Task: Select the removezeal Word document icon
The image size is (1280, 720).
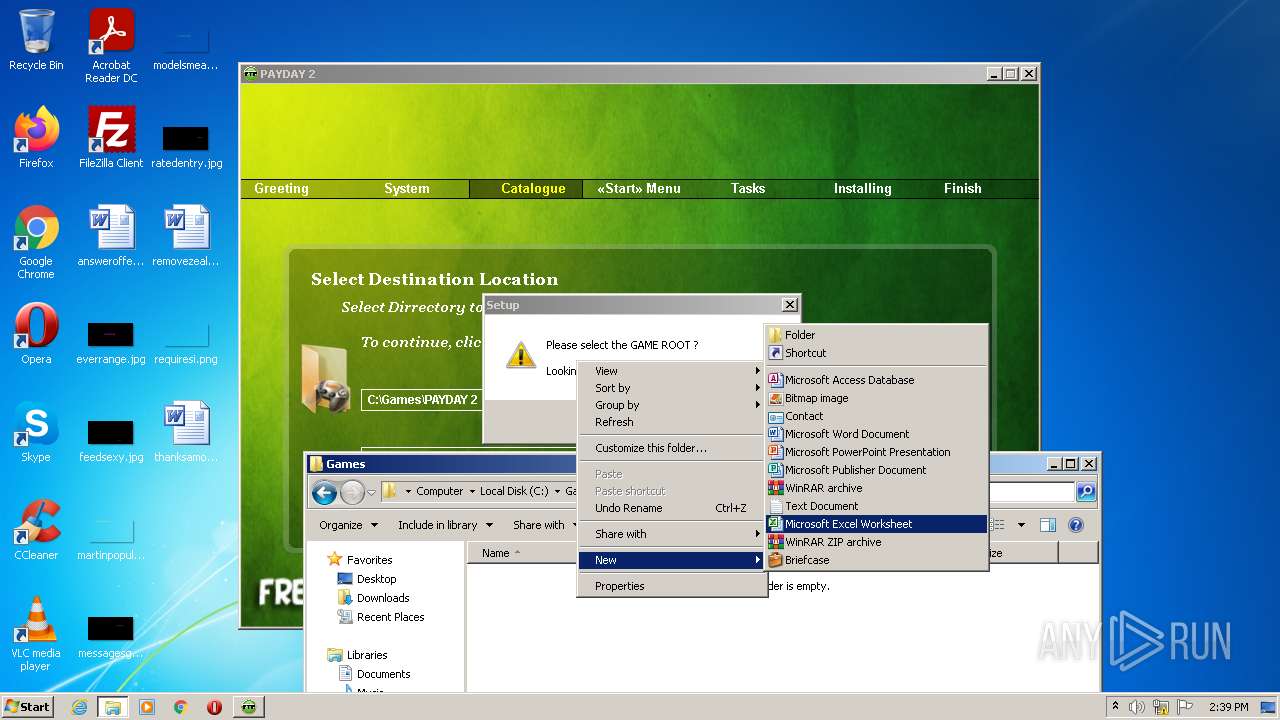Action: tap(186, 236)
